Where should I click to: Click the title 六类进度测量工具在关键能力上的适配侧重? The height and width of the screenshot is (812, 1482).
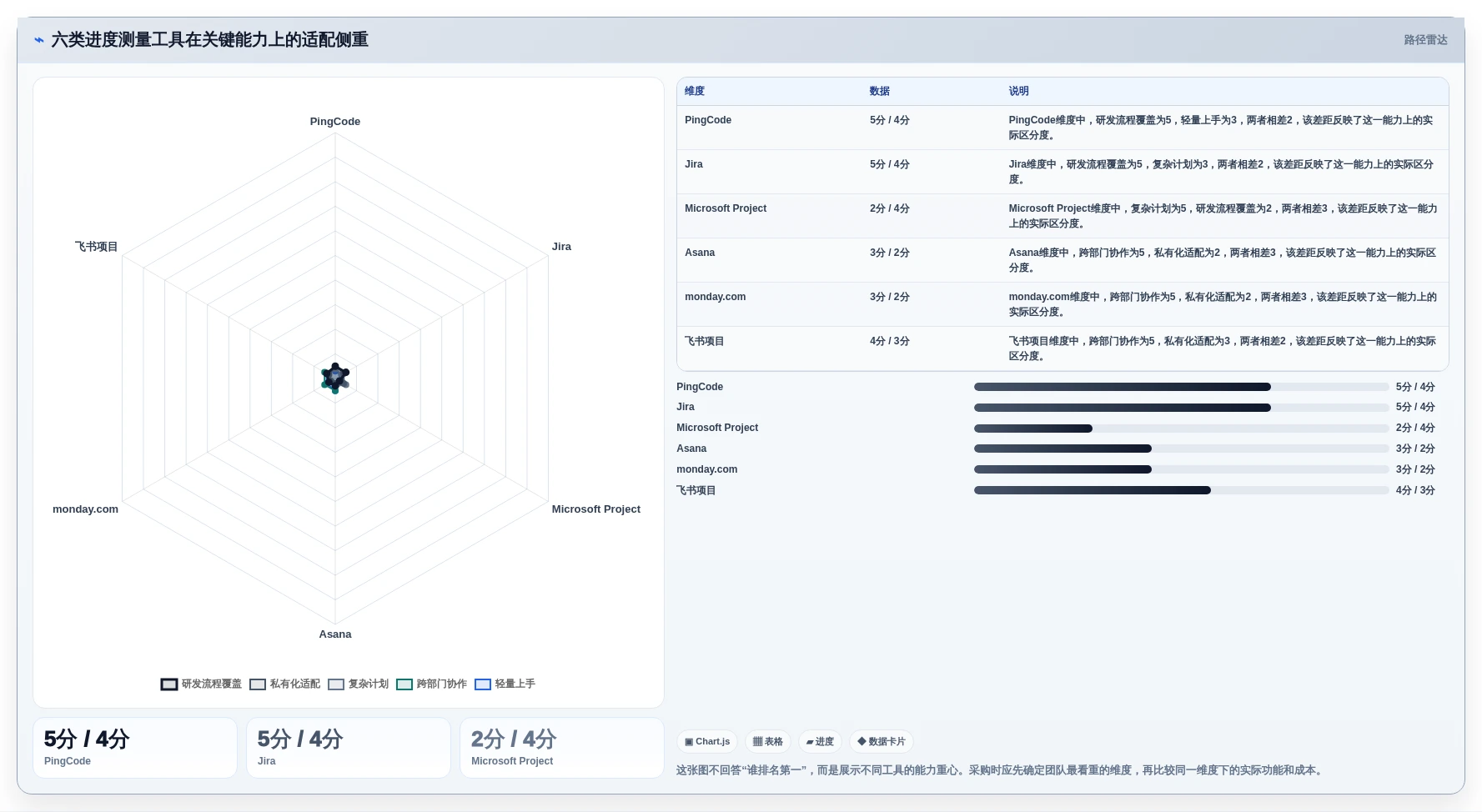[210, 40]
